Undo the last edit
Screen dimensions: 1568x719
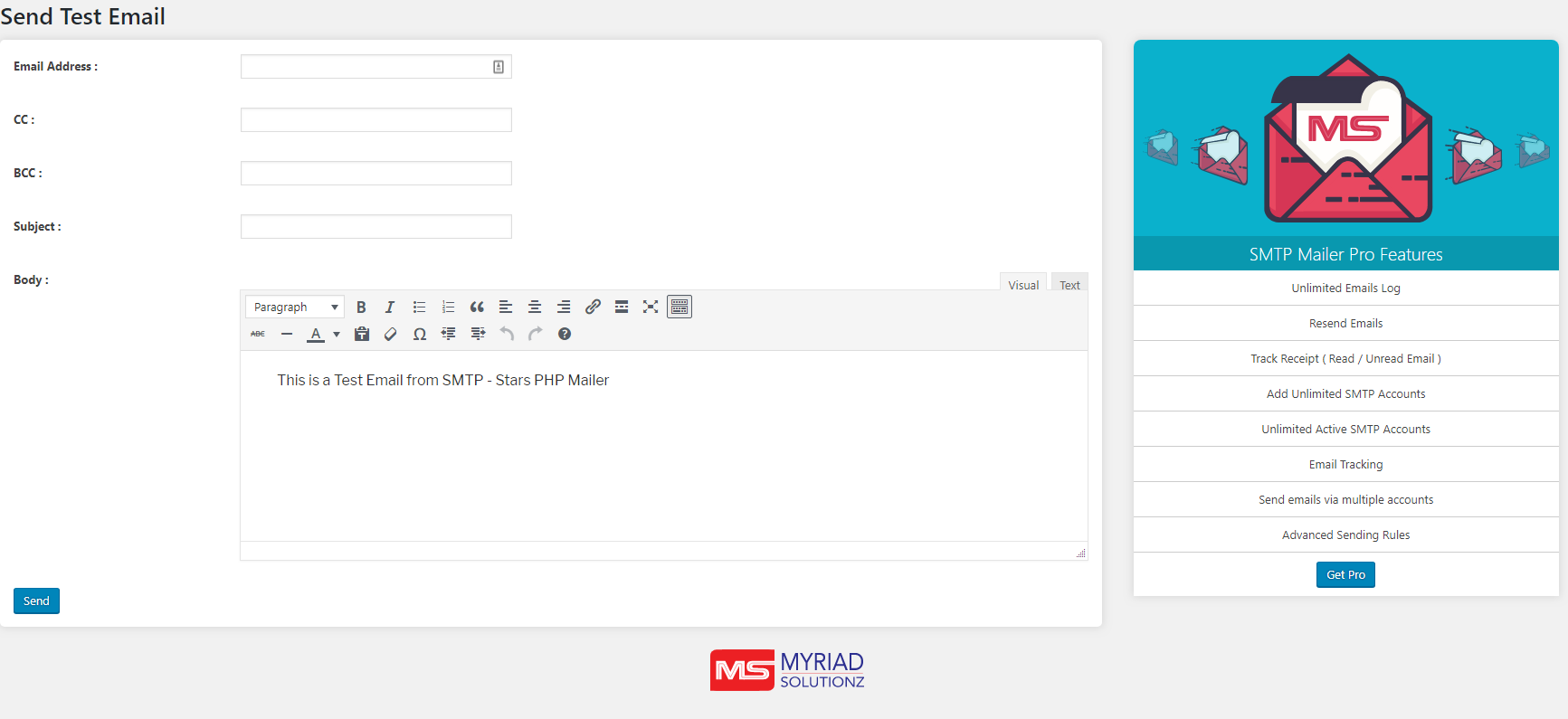[507, 335]
